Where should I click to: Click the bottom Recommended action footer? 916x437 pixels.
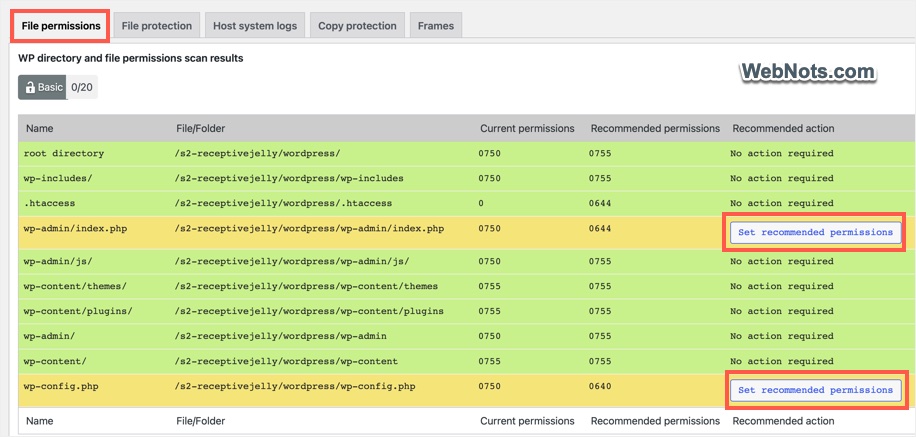point(783,421)
